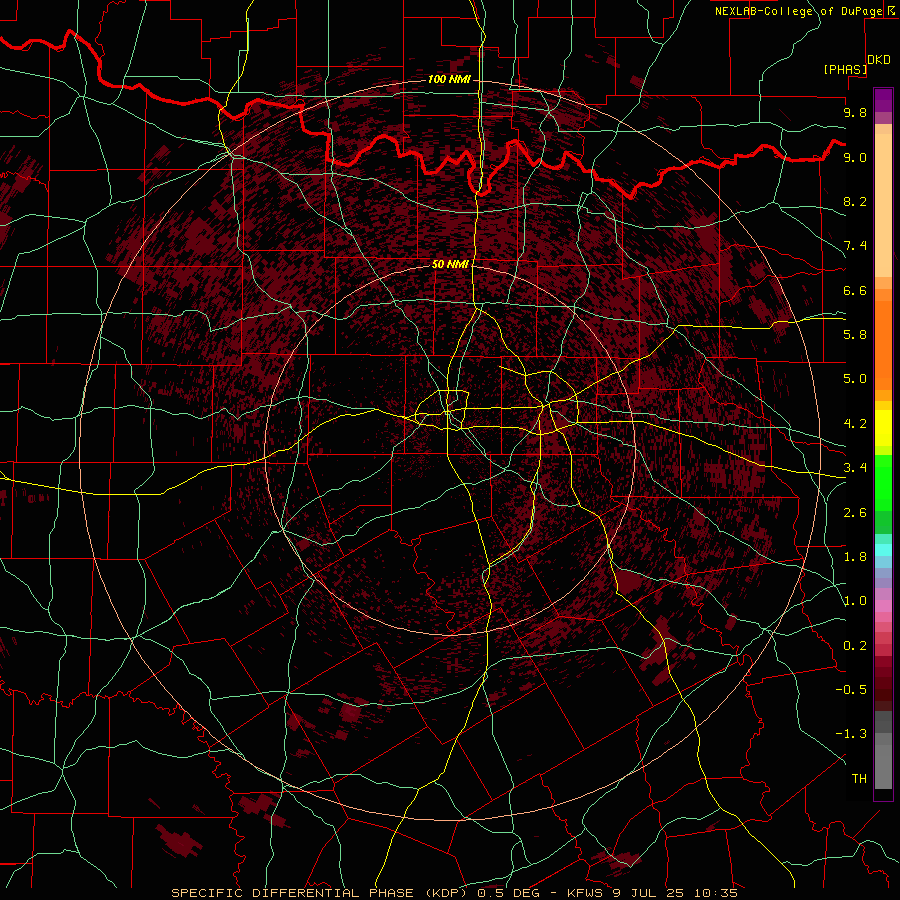
Task: Click the 5.0 scale value
Action: (x=855, y=379)
